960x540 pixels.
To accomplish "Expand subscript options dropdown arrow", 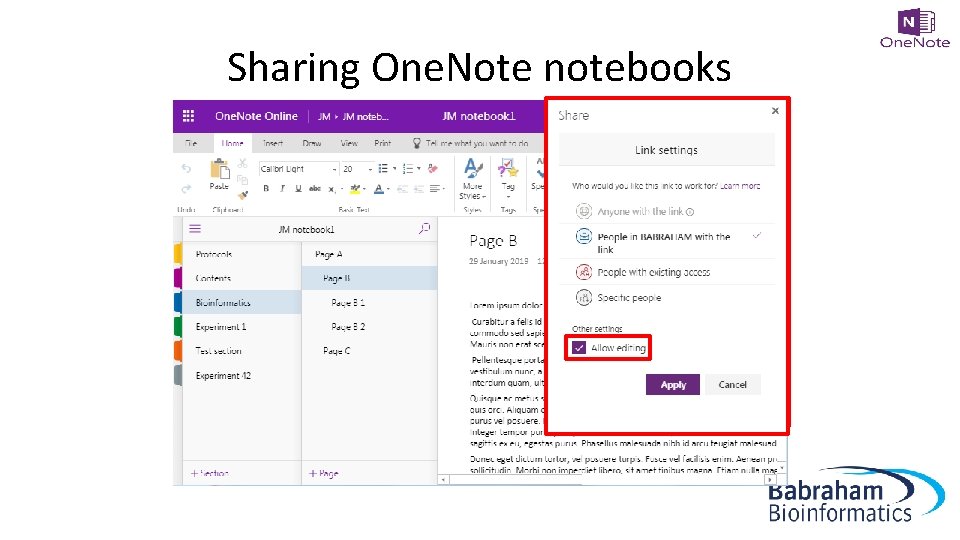I will 340,189.
